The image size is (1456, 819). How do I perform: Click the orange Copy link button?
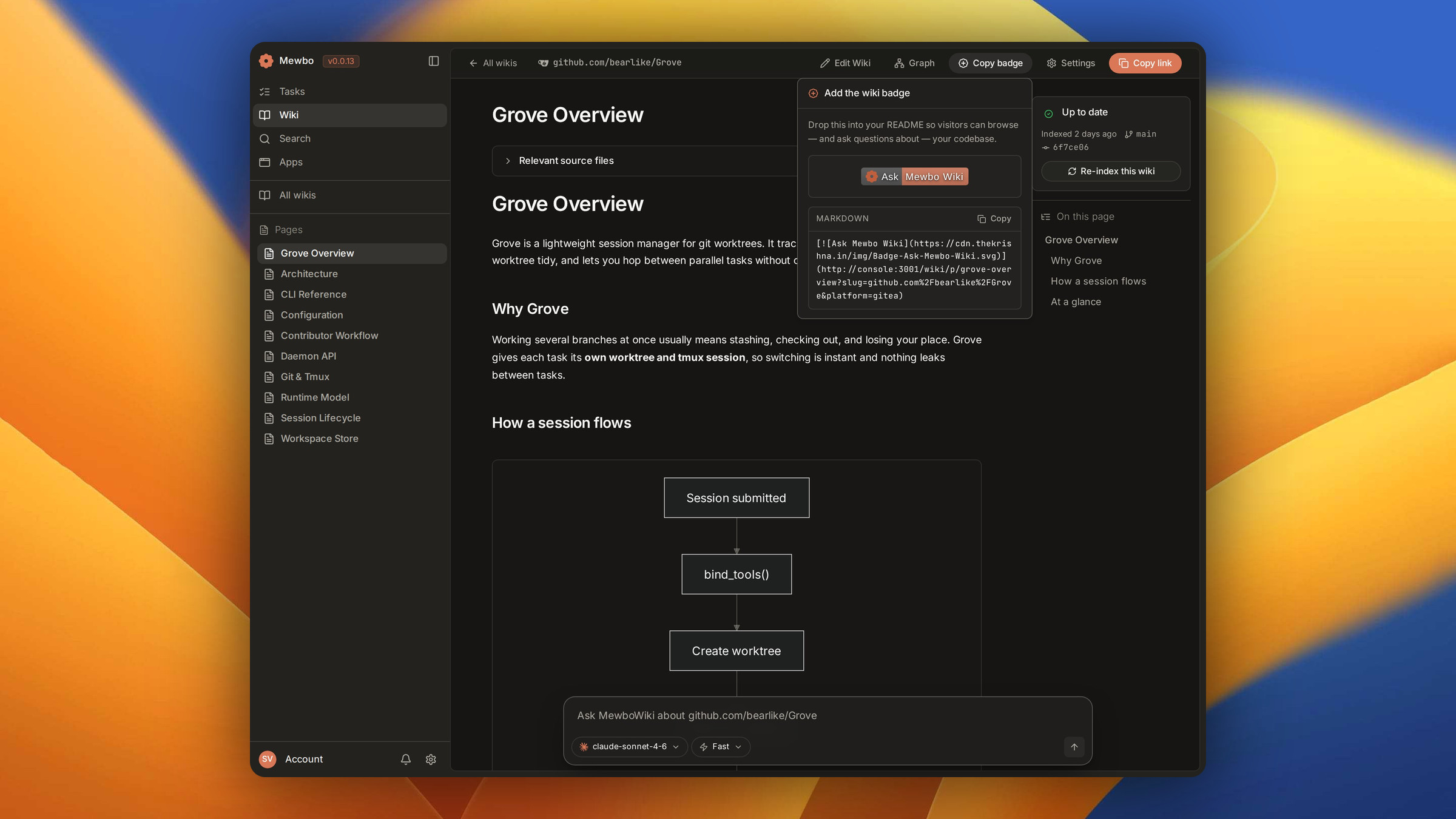point(1145,63)
